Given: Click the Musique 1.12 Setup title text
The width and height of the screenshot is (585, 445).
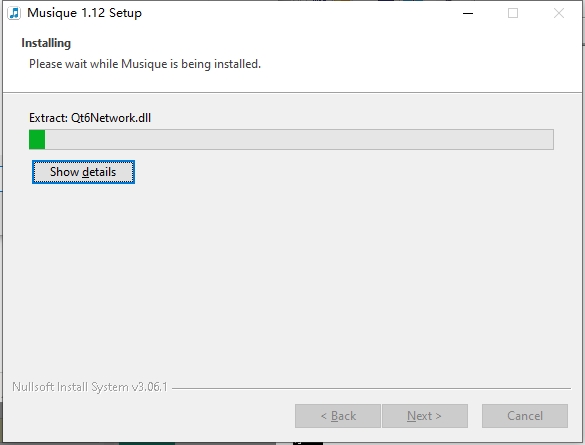Looking at the screenshot, I should 84,13.
